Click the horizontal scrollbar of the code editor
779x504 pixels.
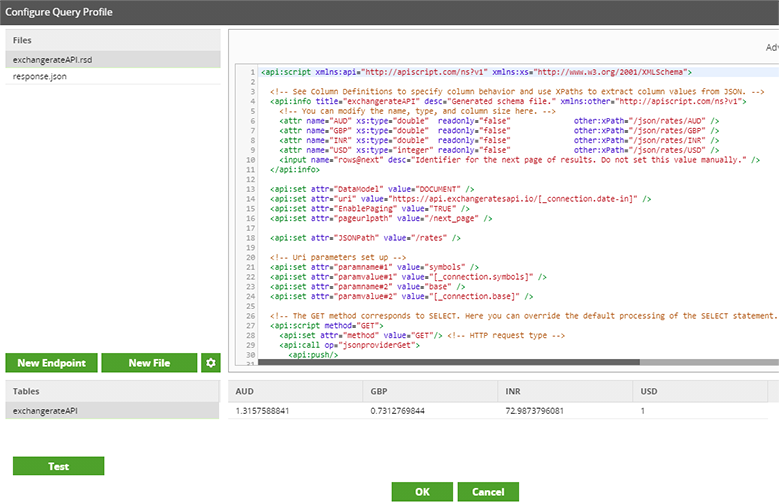tap(449, 362)
